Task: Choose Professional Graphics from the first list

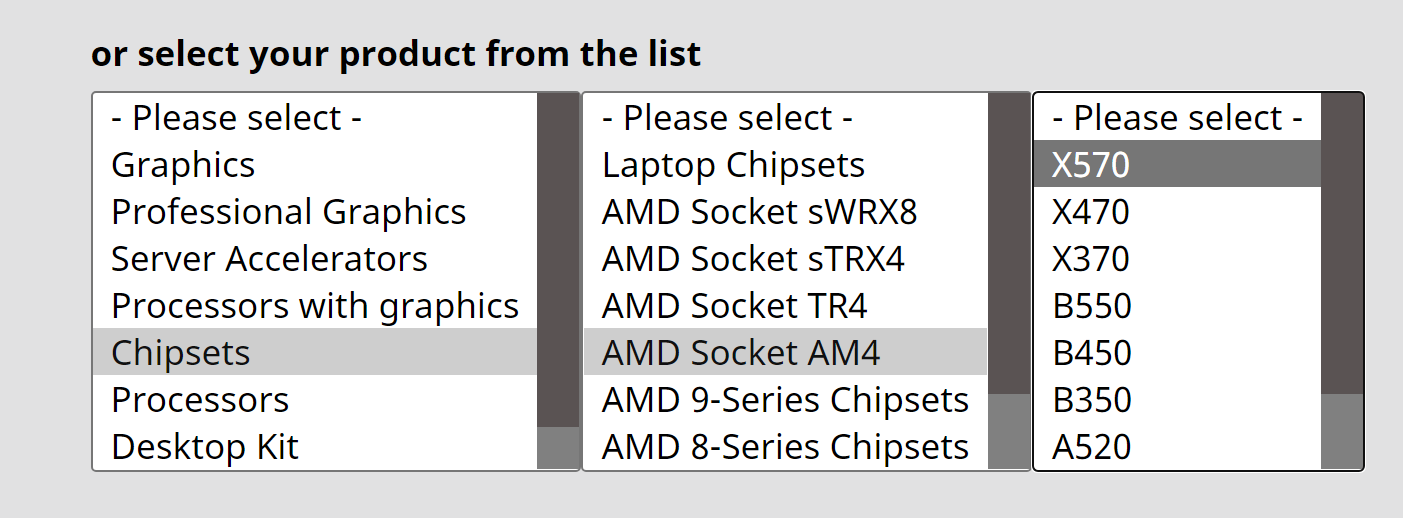Action: click(315, 212)
